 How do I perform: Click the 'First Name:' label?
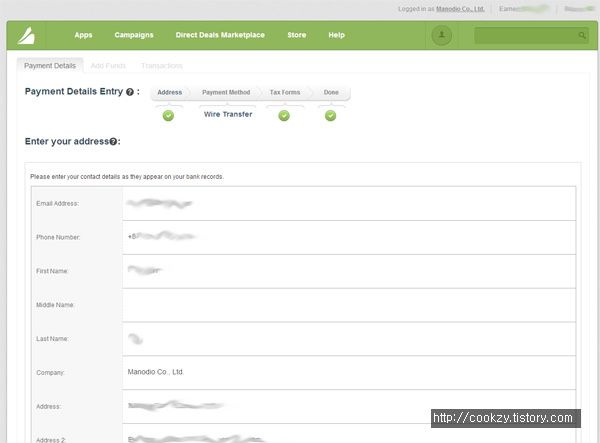coord(52,271)
